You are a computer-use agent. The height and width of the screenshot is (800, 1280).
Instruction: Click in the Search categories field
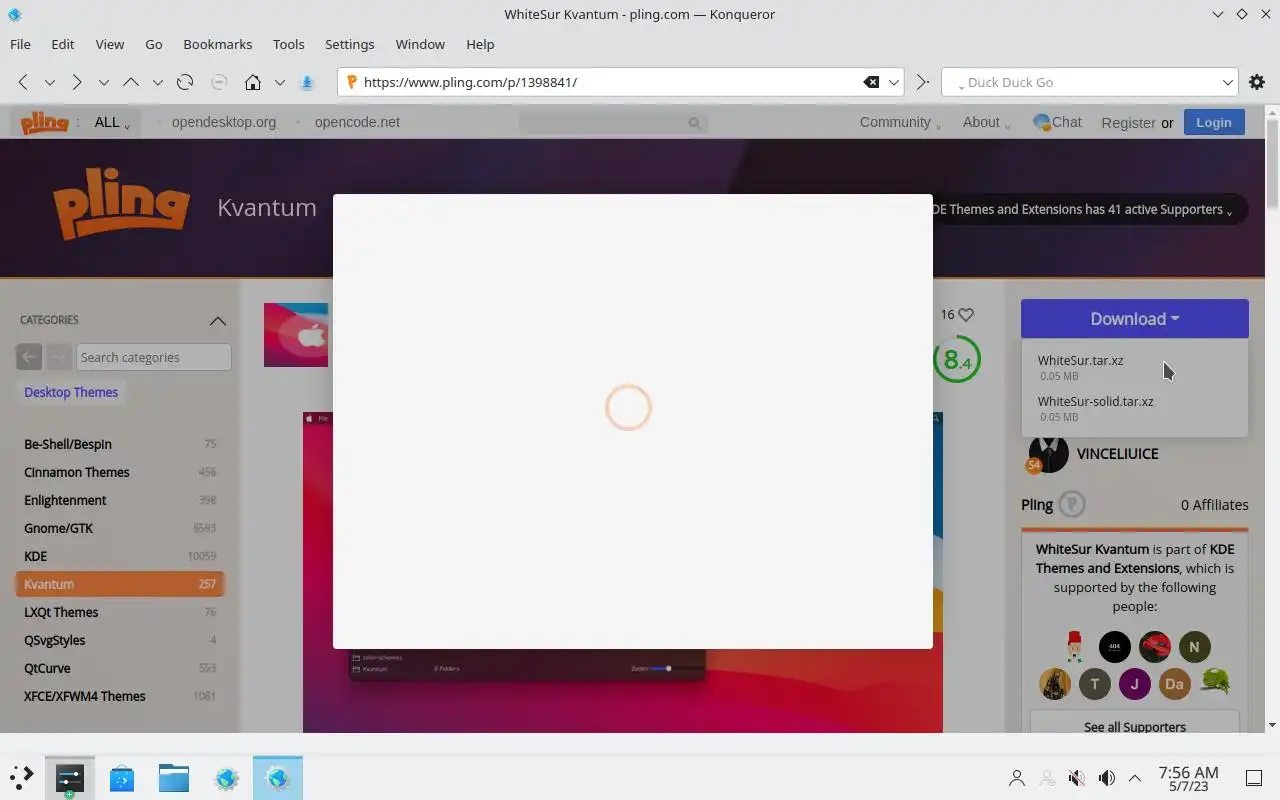(x=154, y=357)
